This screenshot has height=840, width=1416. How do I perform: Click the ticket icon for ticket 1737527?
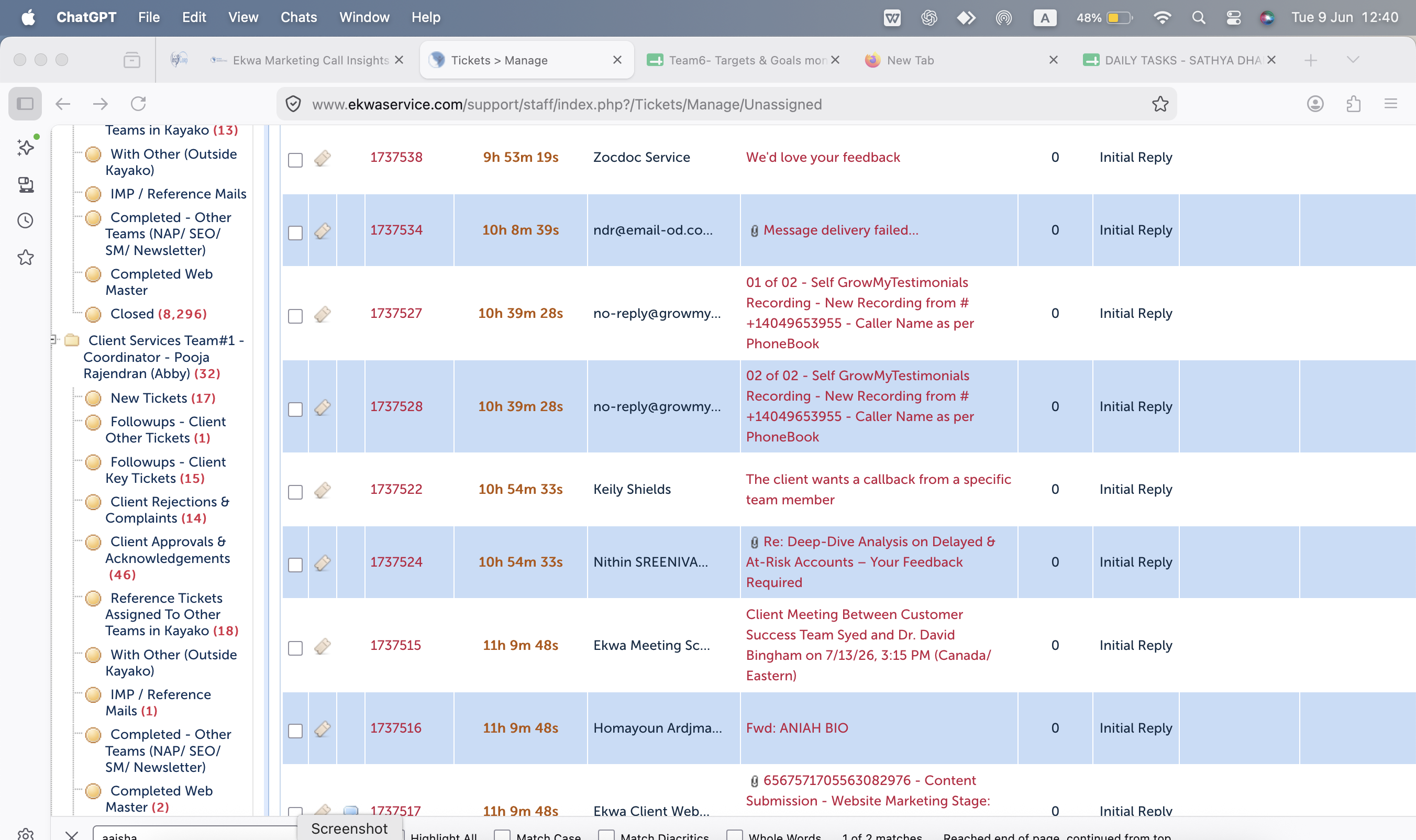pyautogui.click(x=323, y=314)
